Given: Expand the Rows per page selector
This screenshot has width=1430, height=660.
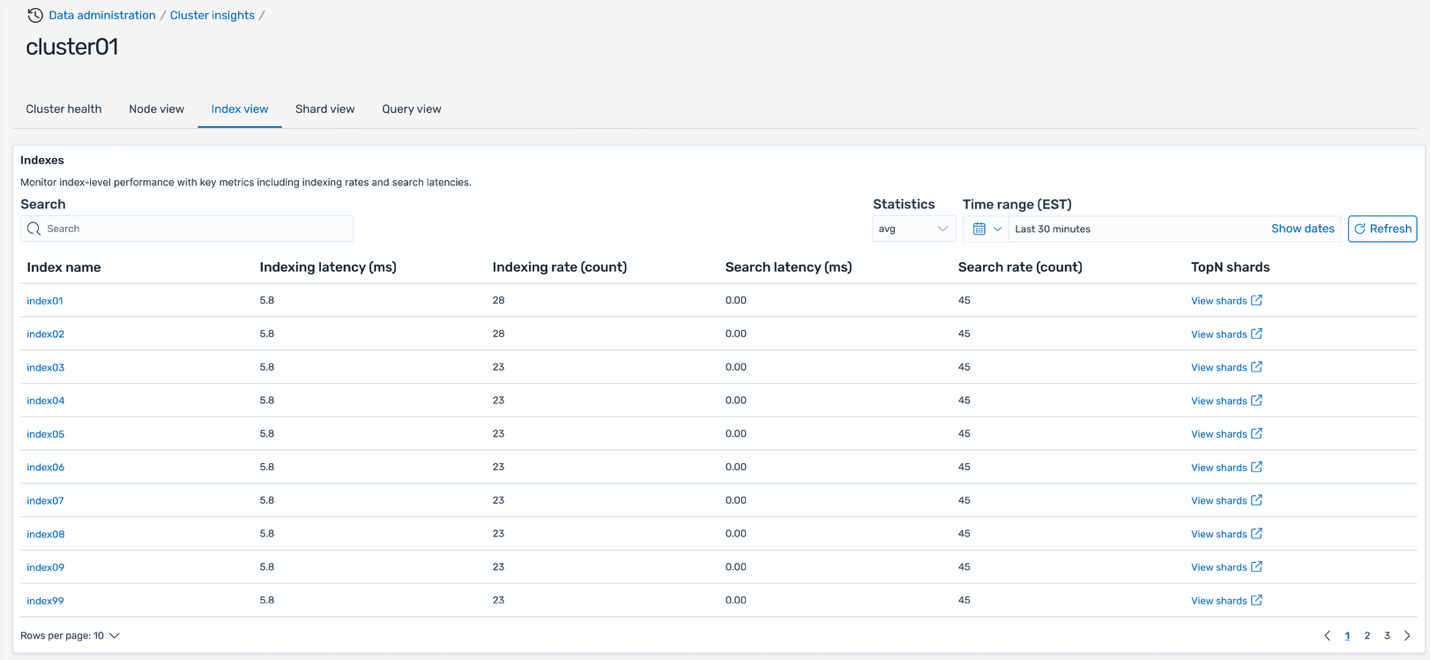Looking at the screenshot, I should 114,636.
